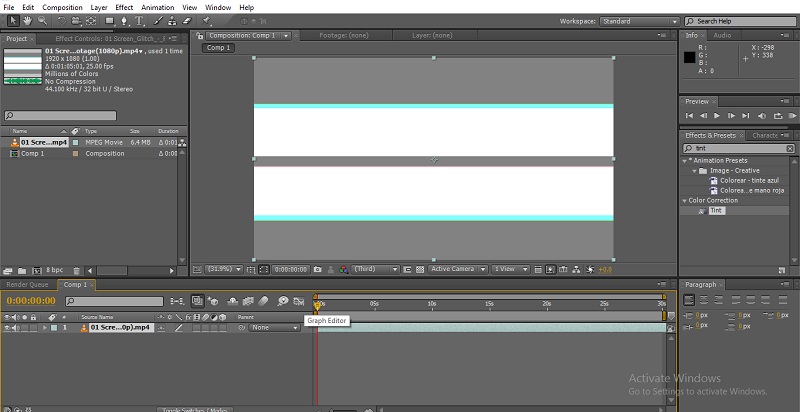The width and height of the screenshot is (800, 412).
Task: Open resolution (Third) dropdown
Action: pyautogui.click(x=376, y=269)
